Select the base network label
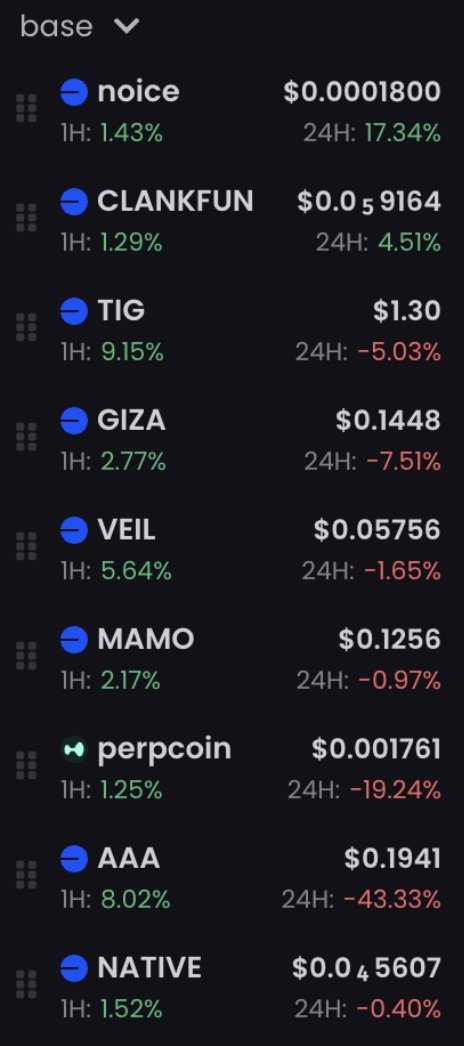This screenshot has height=1046, width=464. point(56,27)
